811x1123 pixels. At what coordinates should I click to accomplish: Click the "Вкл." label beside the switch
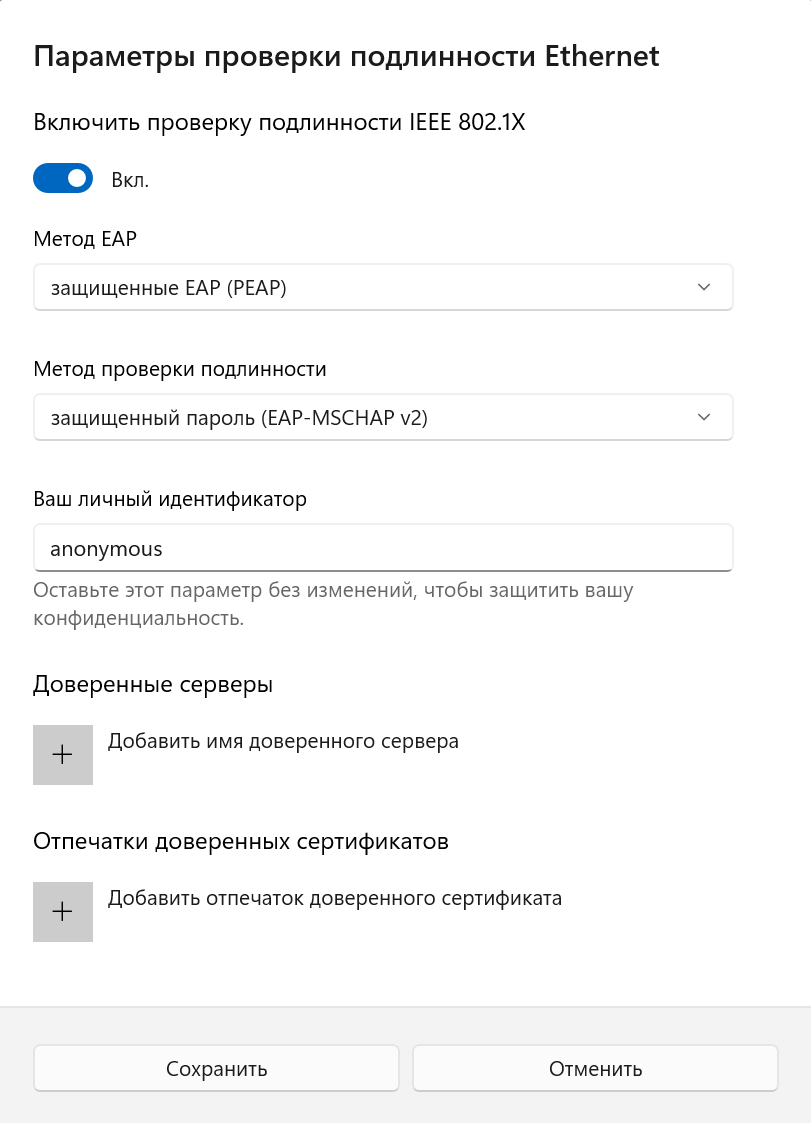130,181
